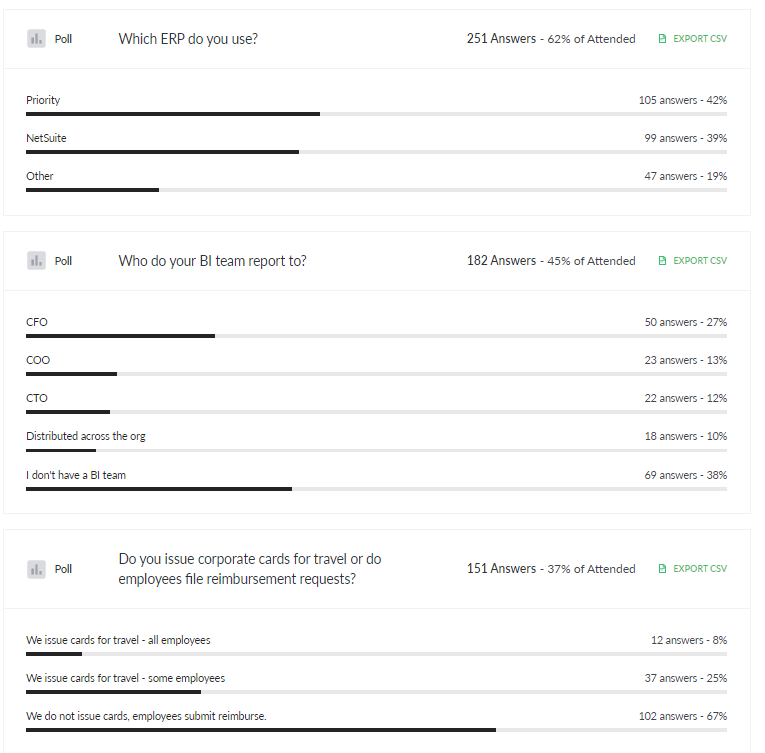
Task: Select the Priority answer progress bar
Action: (376, 114)
